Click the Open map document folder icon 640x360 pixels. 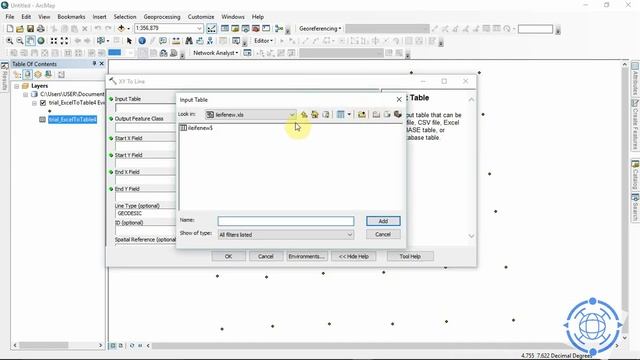click(20, 29)
